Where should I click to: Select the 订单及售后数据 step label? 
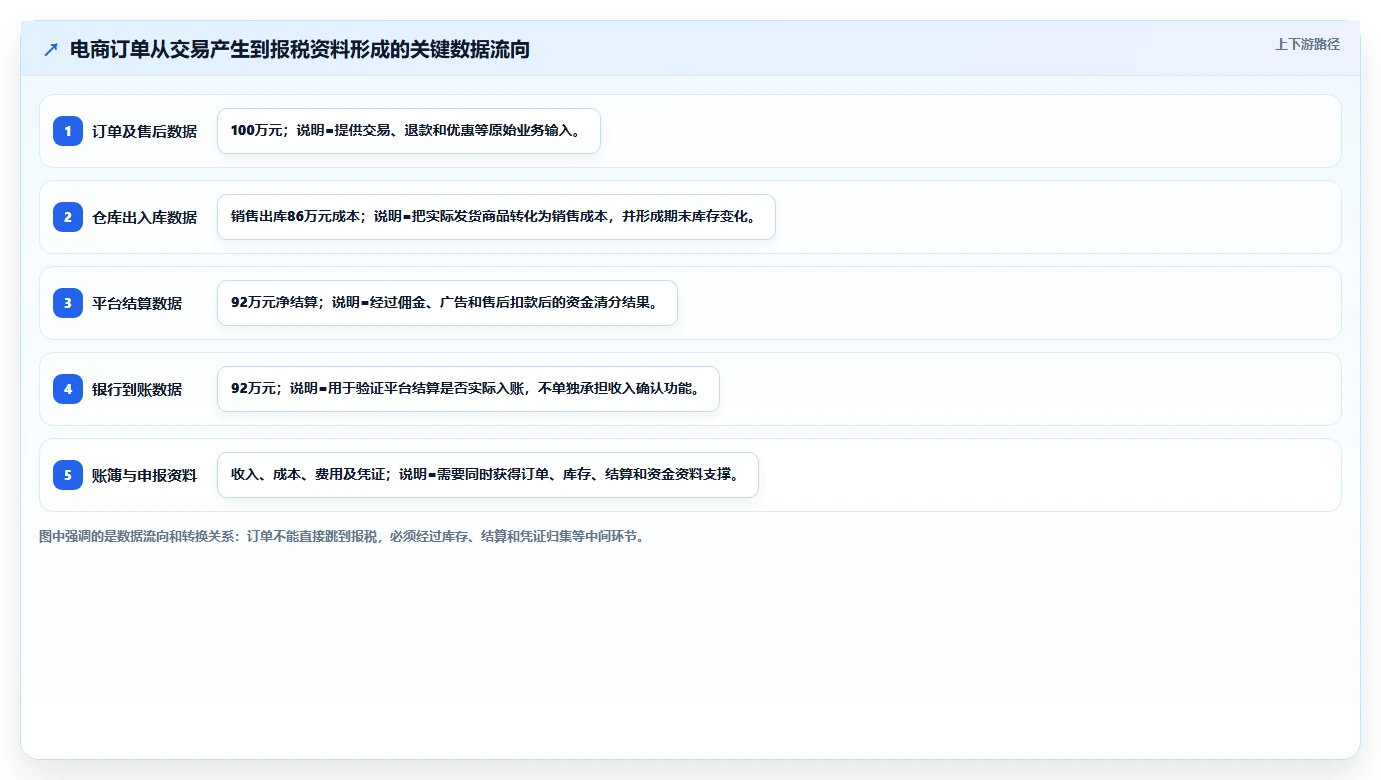[144, 131]
